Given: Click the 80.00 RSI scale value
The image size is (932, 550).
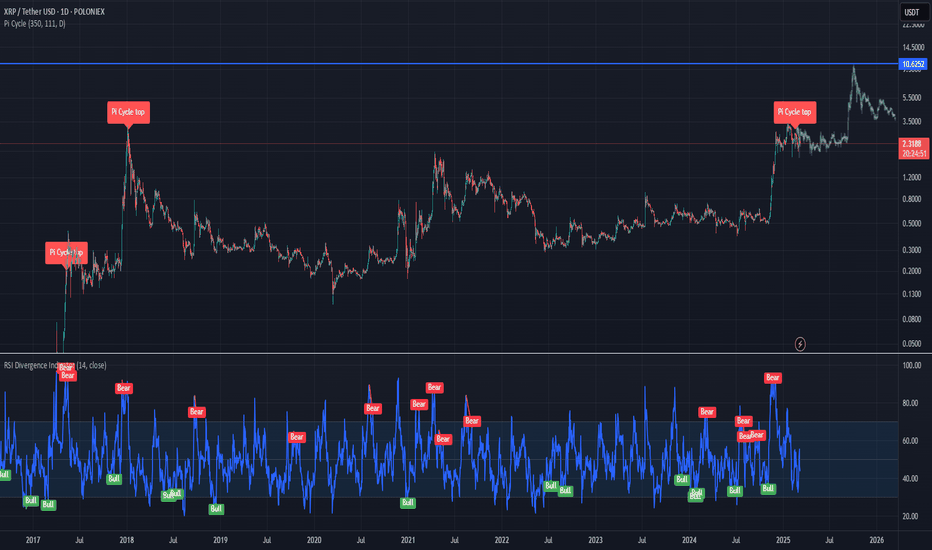Looking at the screenshot, I should coord(912,403).
